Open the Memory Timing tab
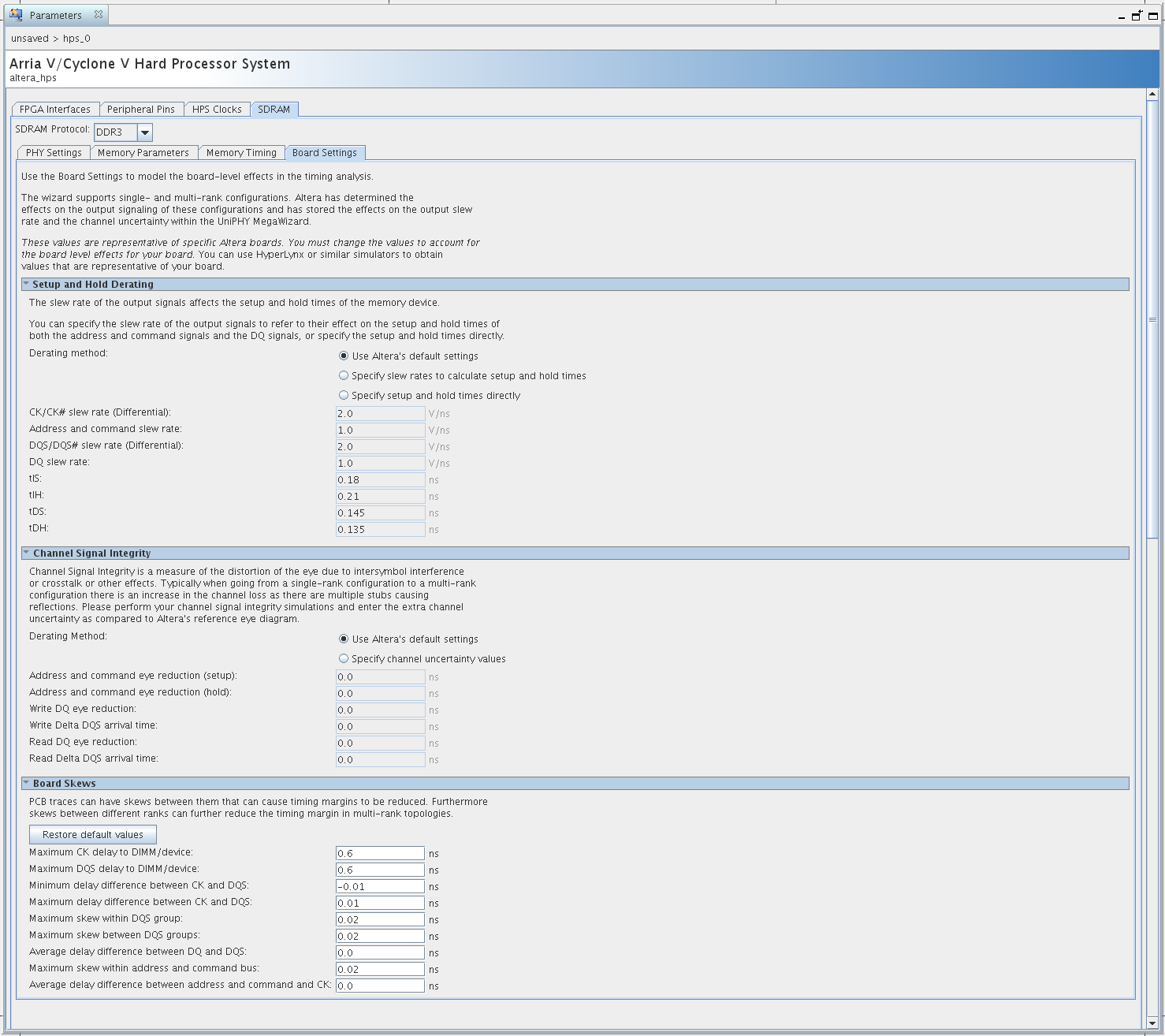 pos(241,153)
